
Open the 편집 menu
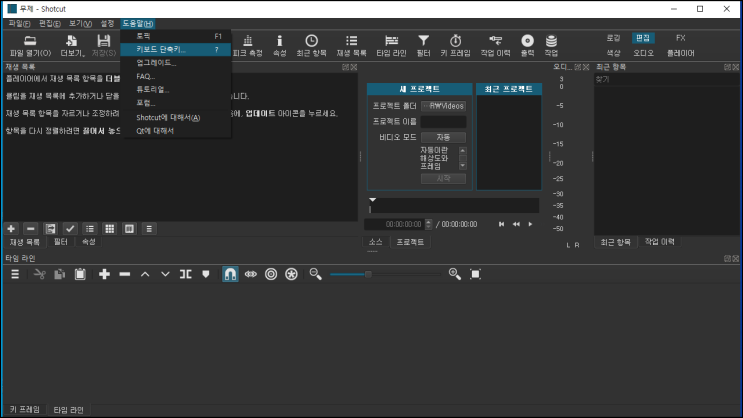(49, 23)
